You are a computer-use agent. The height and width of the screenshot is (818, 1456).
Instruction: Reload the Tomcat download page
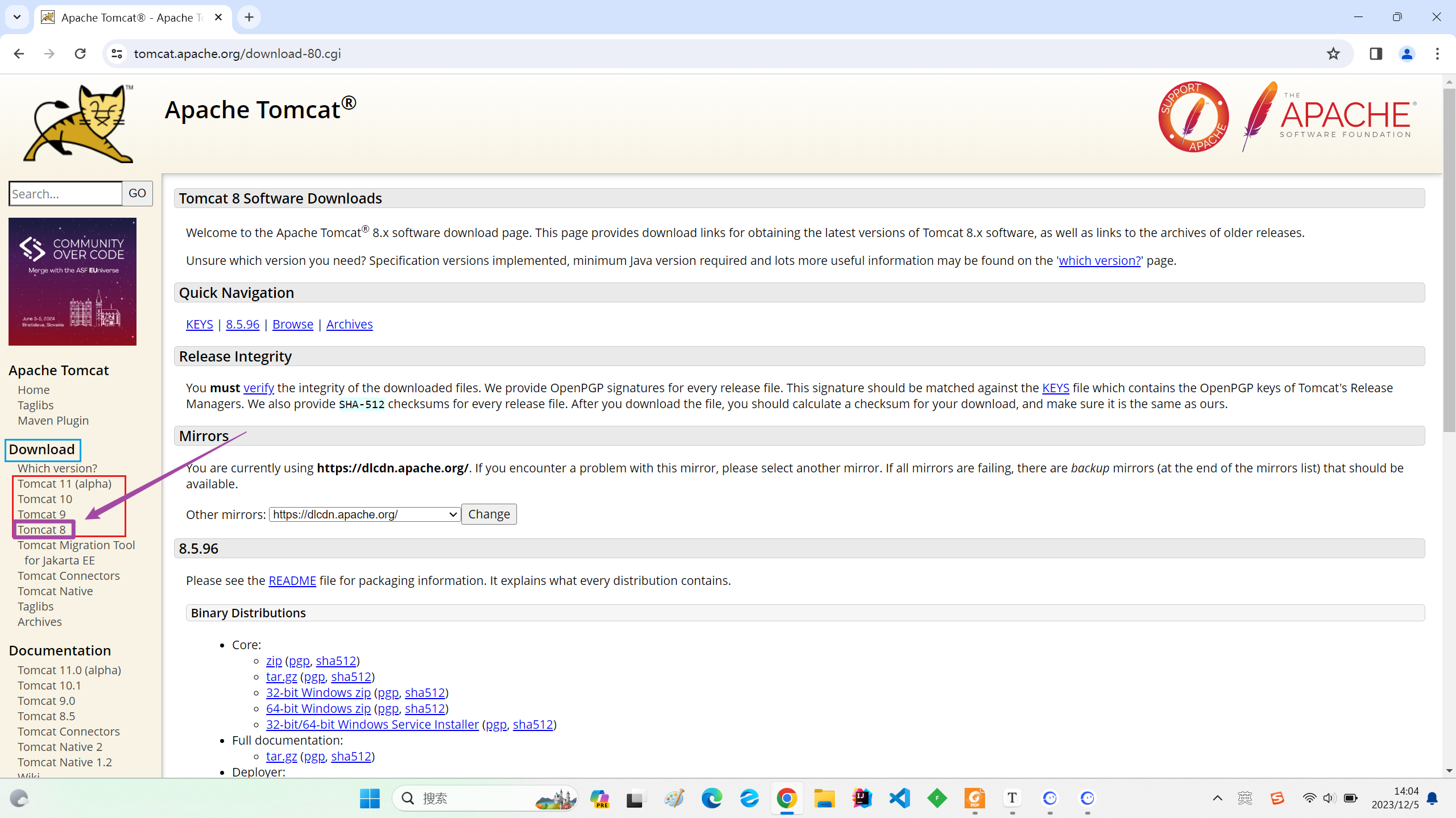click(80, 53)
